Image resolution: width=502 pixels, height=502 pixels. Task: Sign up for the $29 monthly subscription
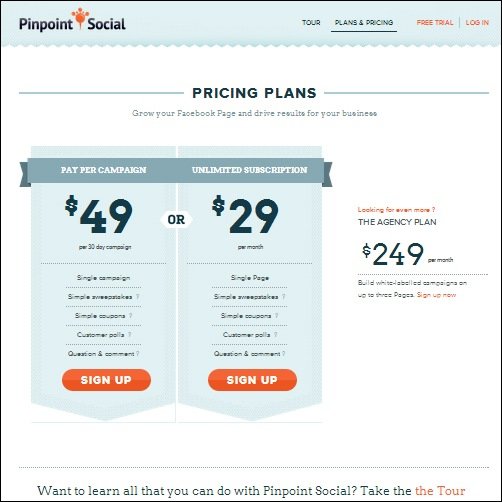point(252,380)
